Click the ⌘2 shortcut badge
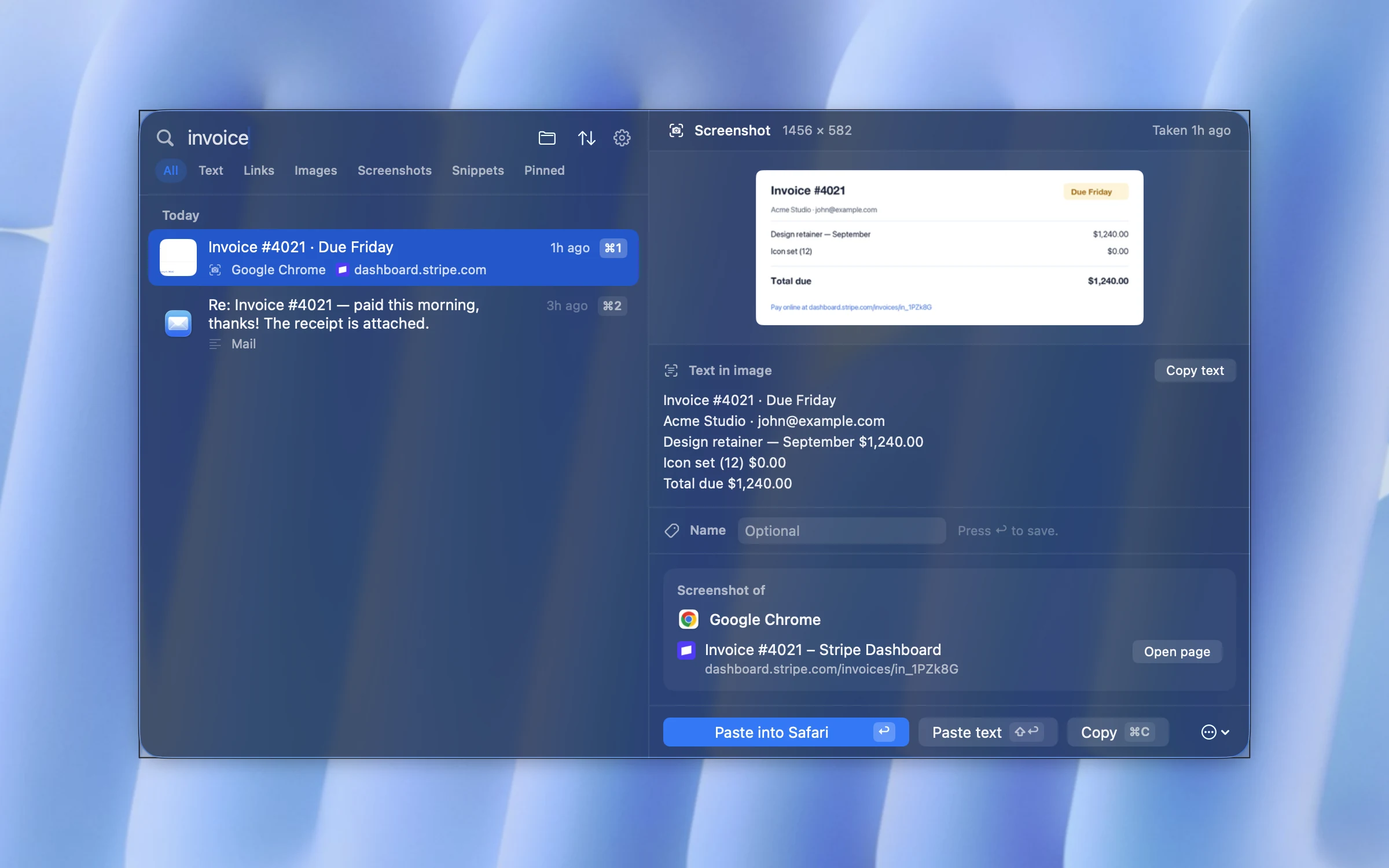The height and width of the screenshot is (868, 1389). (612, 306)
